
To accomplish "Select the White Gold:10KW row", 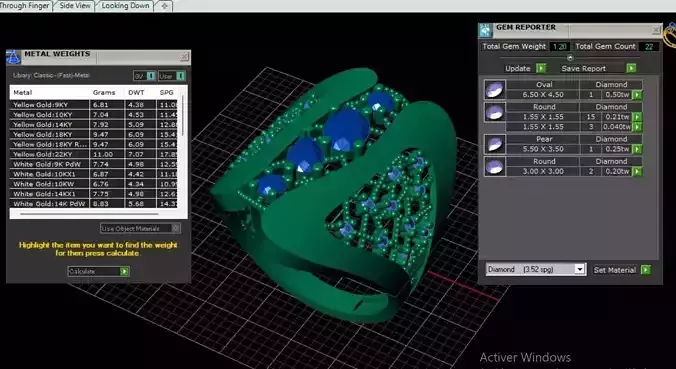I will click(94, 184).
